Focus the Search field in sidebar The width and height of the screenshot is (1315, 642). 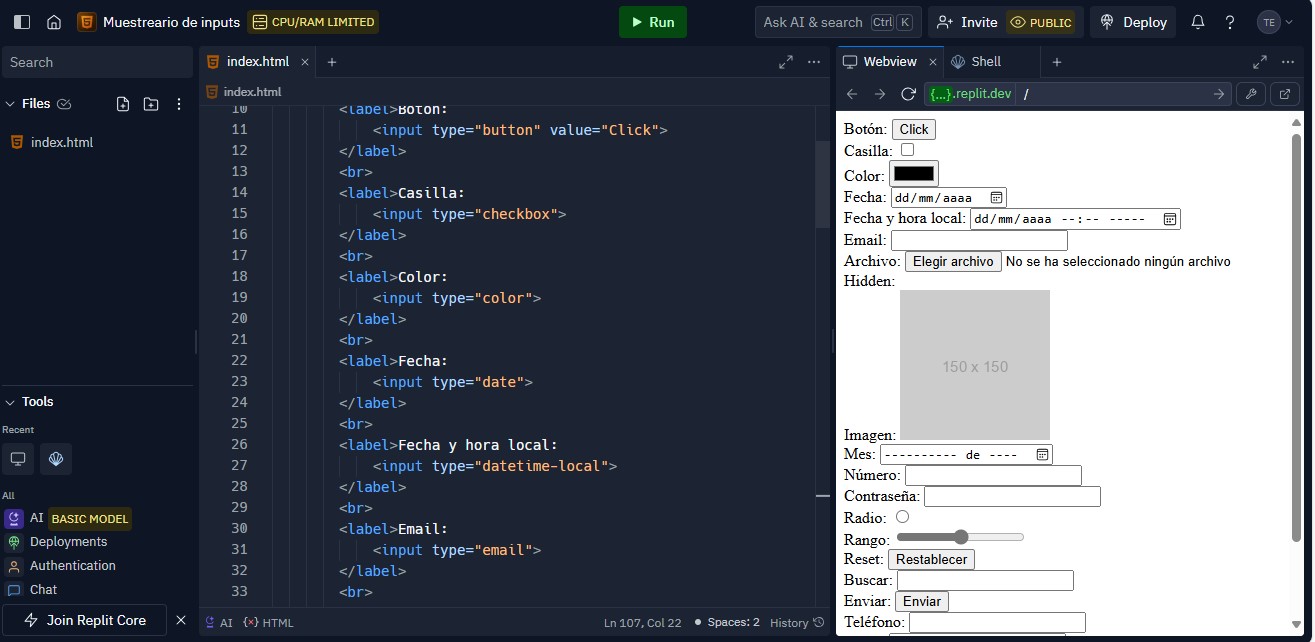pos(96,62)
